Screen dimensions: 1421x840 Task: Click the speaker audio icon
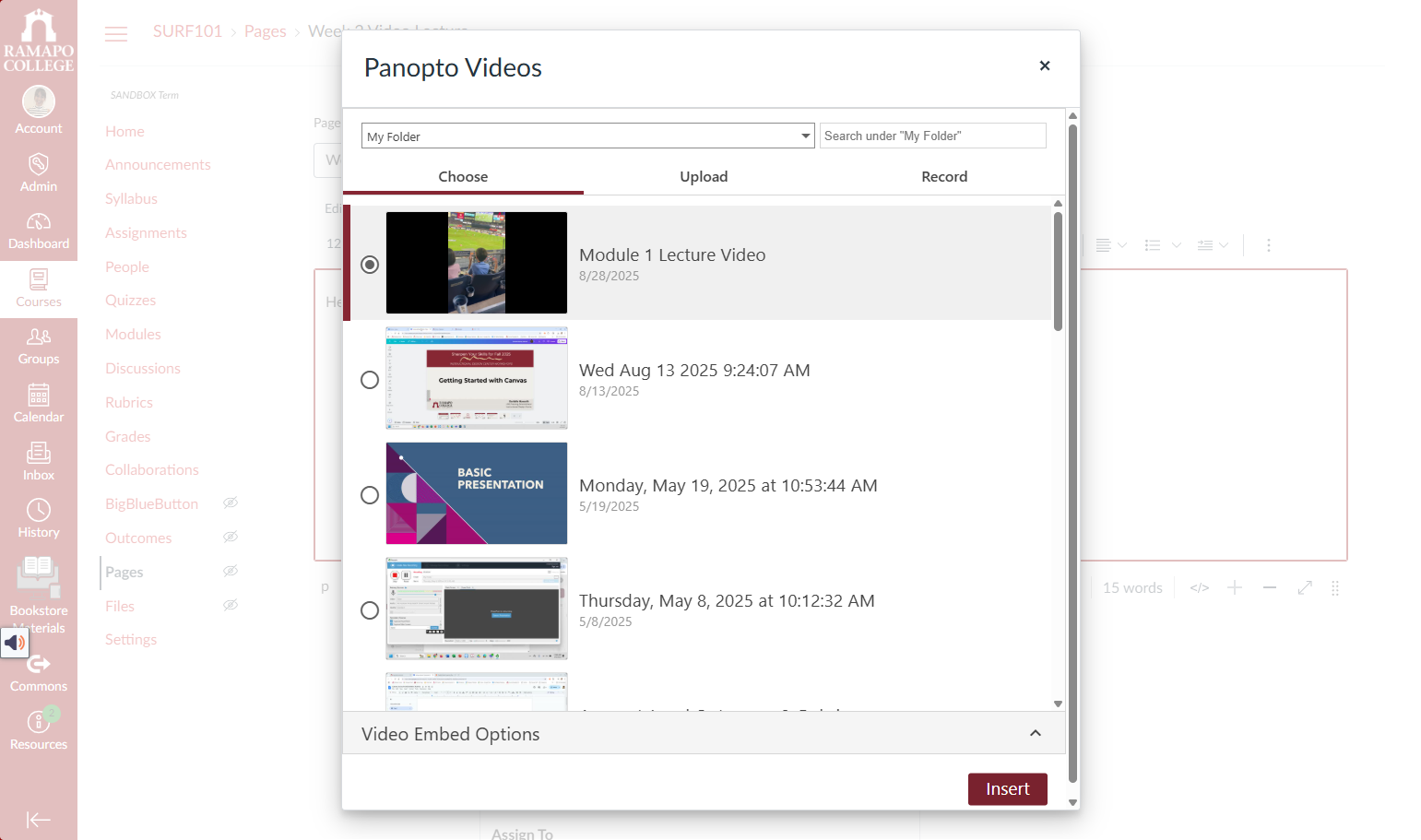(x=15, y=642)
